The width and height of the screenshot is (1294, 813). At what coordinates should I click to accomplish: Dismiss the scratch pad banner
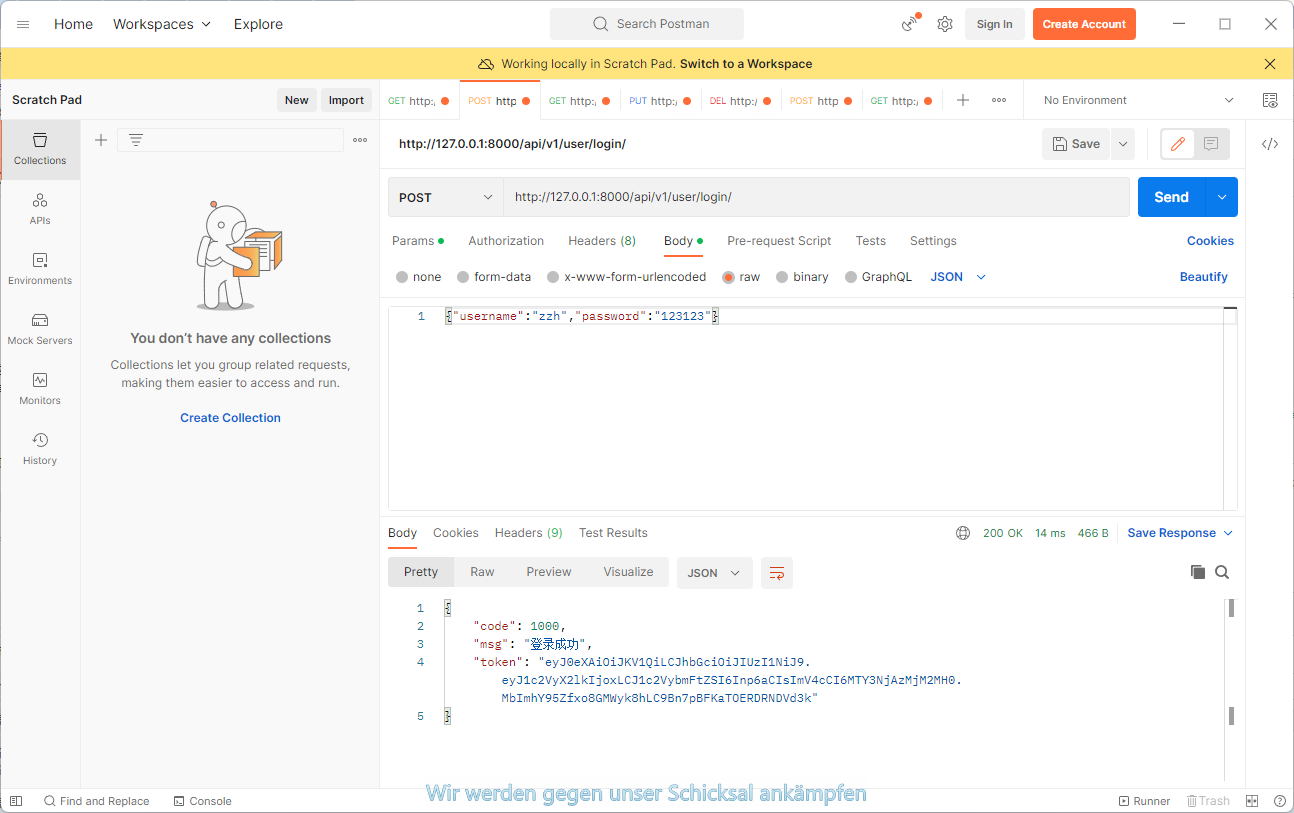[x=1270, y=64]
